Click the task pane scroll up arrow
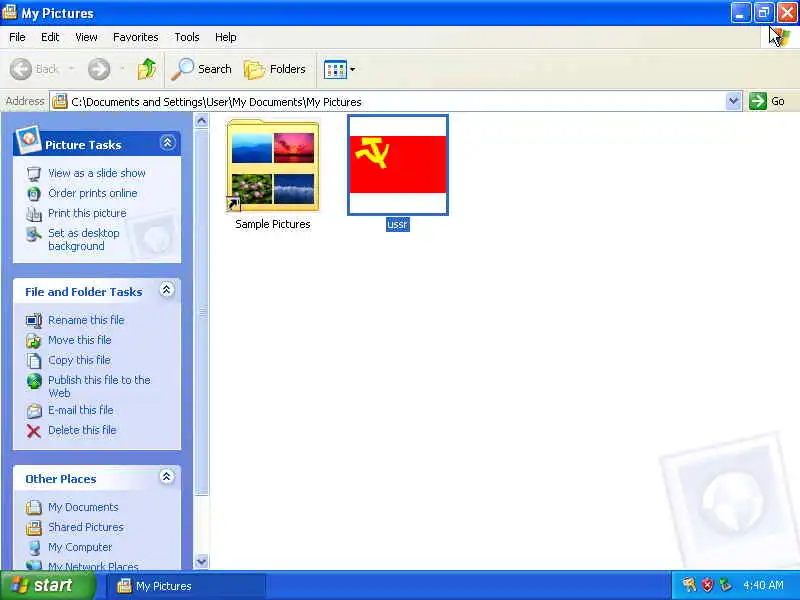The width and height of the screenshot is (800, 600). (202, 121)
